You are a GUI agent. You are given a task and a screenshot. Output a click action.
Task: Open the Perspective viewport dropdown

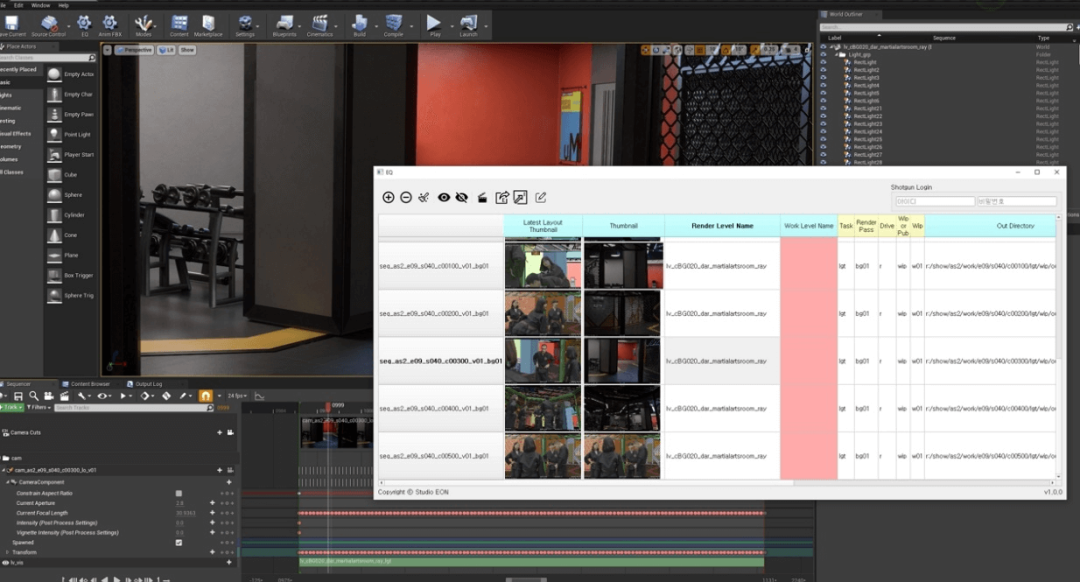[x=135, y=49]
